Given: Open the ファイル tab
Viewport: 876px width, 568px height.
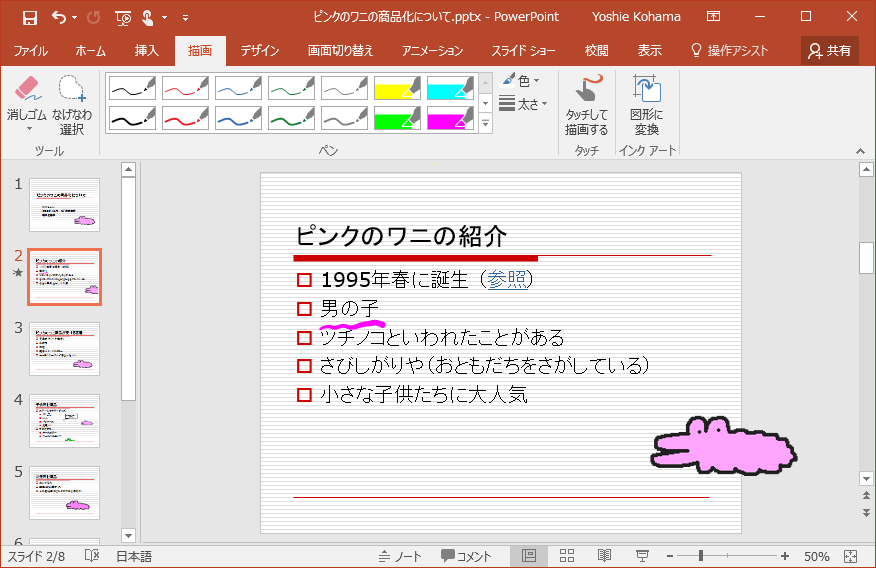Looking at the screenshot, I should tap(31, 51).
